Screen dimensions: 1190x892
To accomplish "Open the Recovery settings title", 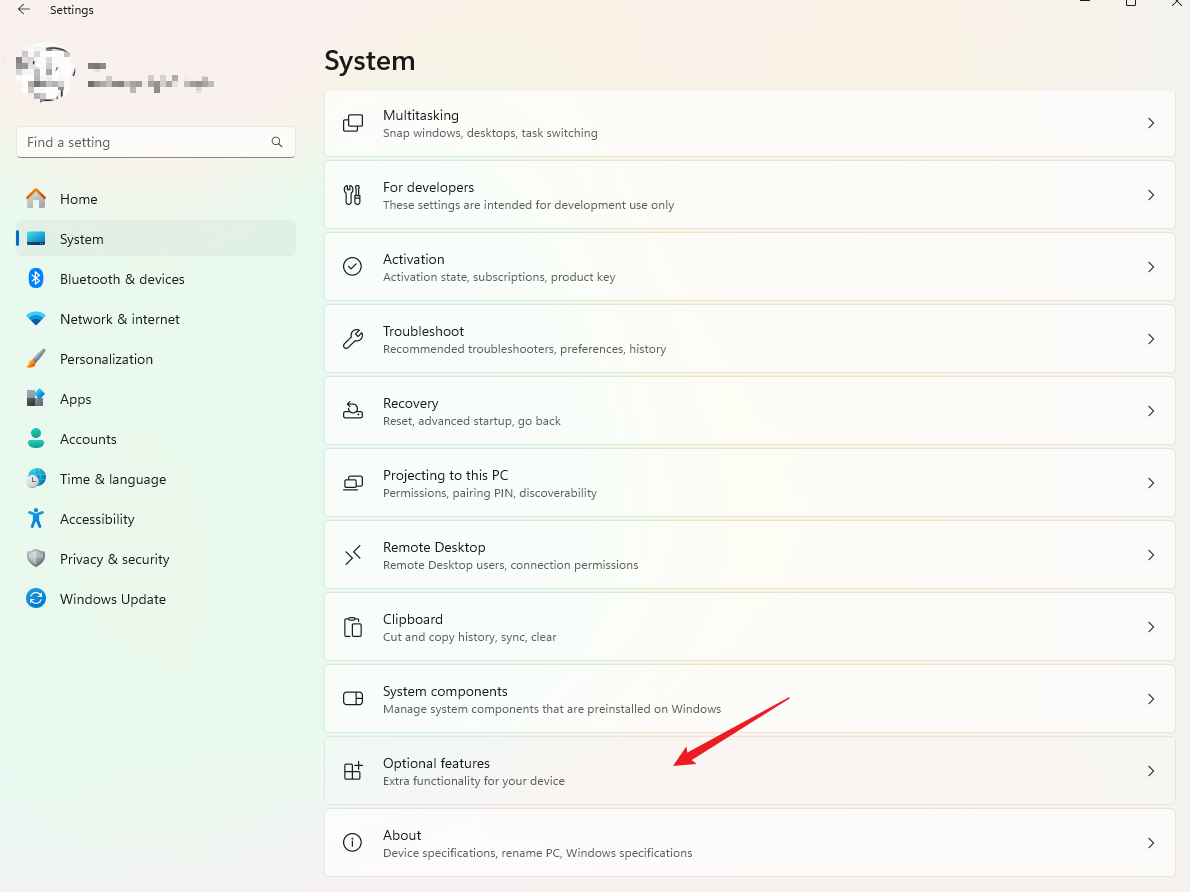I will point(411,403).
